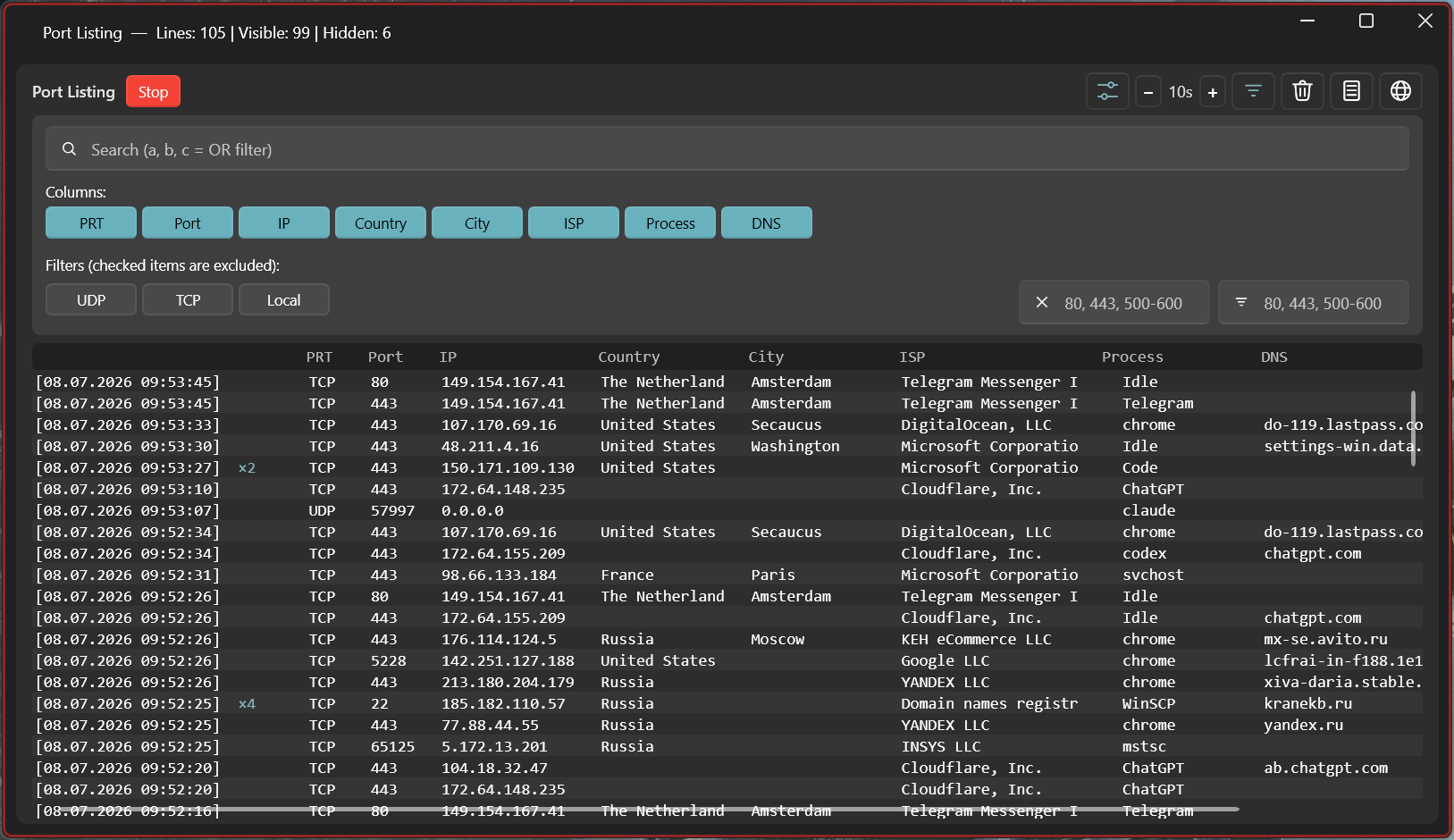The image size is (1454, 840).
Task: Decrease the refresh interval with minus button
Action: (x=1148, y=92)
